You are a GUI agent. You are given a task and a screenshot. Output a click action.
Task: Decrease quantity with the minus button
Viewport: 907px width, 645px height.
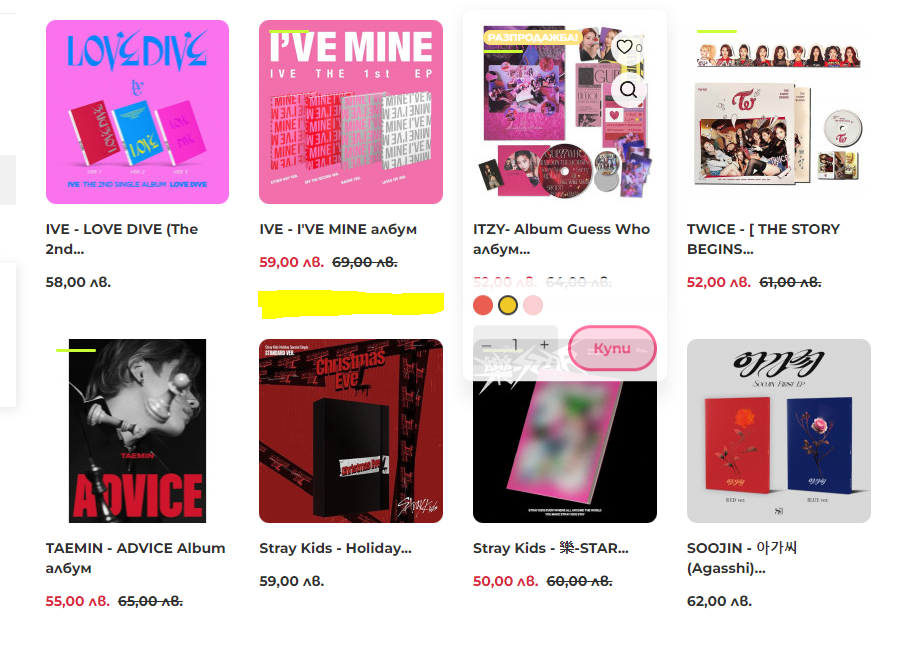point(486,345)
